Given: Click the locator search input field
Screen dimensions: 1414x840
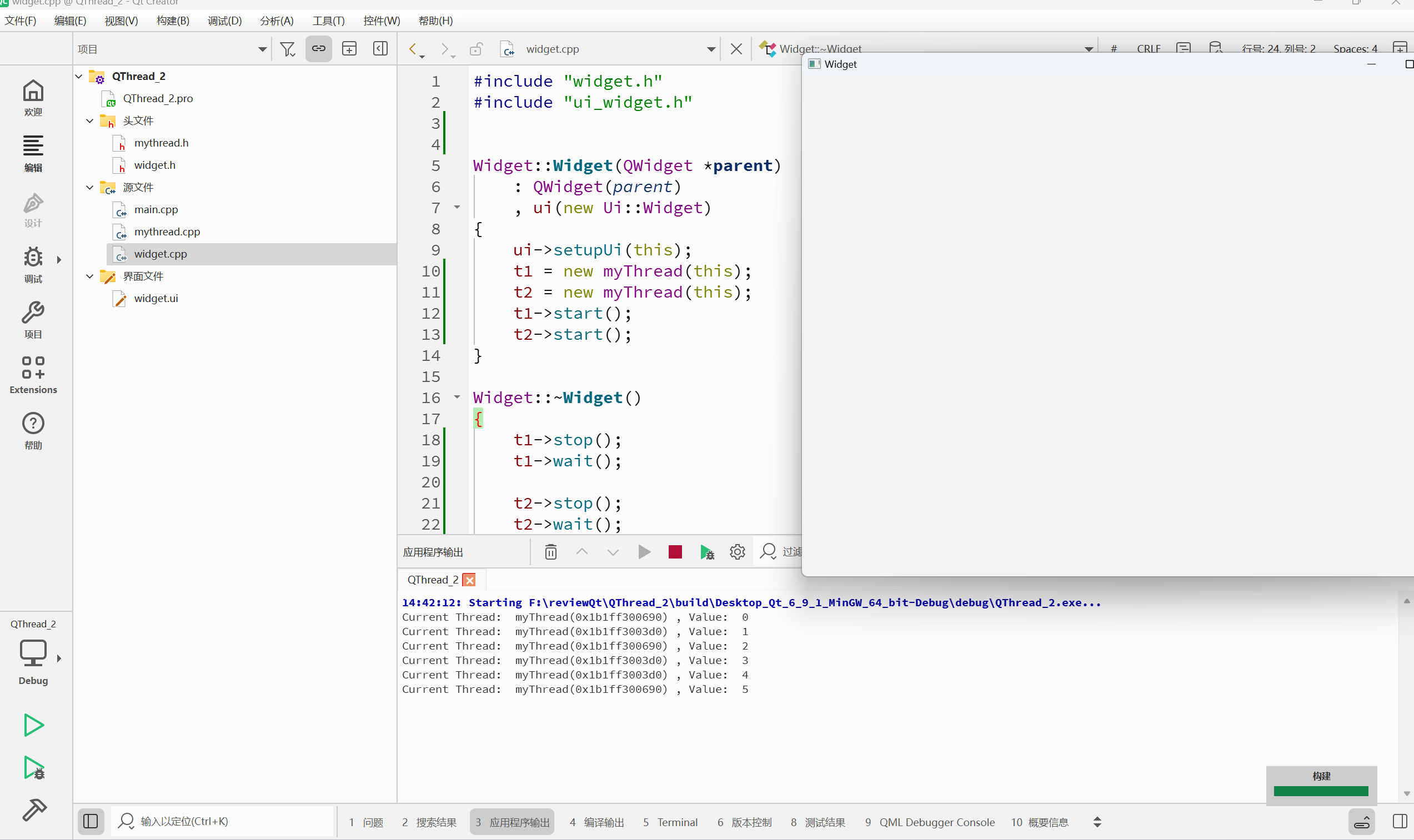Looking at the screenshot, I should pos(227,821).
